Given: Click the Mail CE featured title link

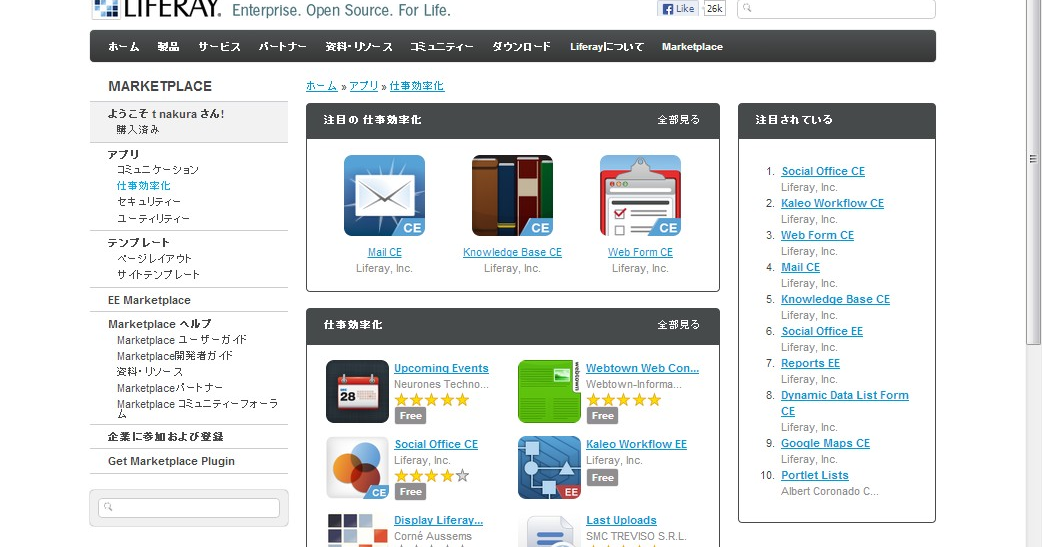Looking at the screenshot, I should point(385,252).
